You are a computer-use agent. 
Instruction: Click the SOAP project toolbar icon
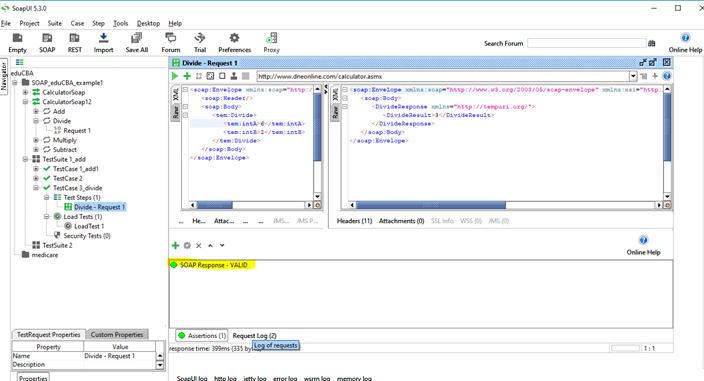47,43
